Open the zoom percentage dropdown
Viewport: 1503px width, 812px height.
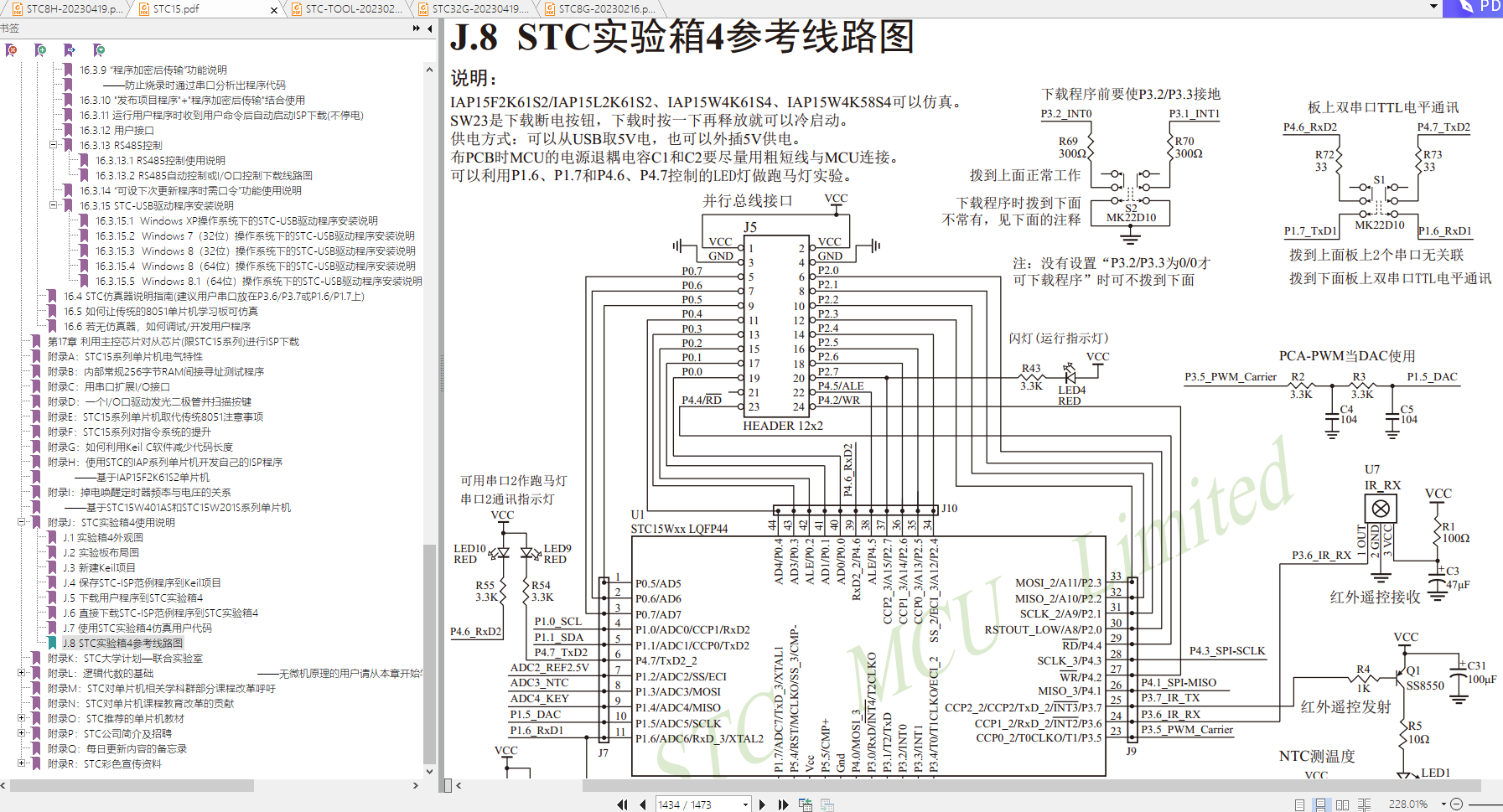point(1443,804)
